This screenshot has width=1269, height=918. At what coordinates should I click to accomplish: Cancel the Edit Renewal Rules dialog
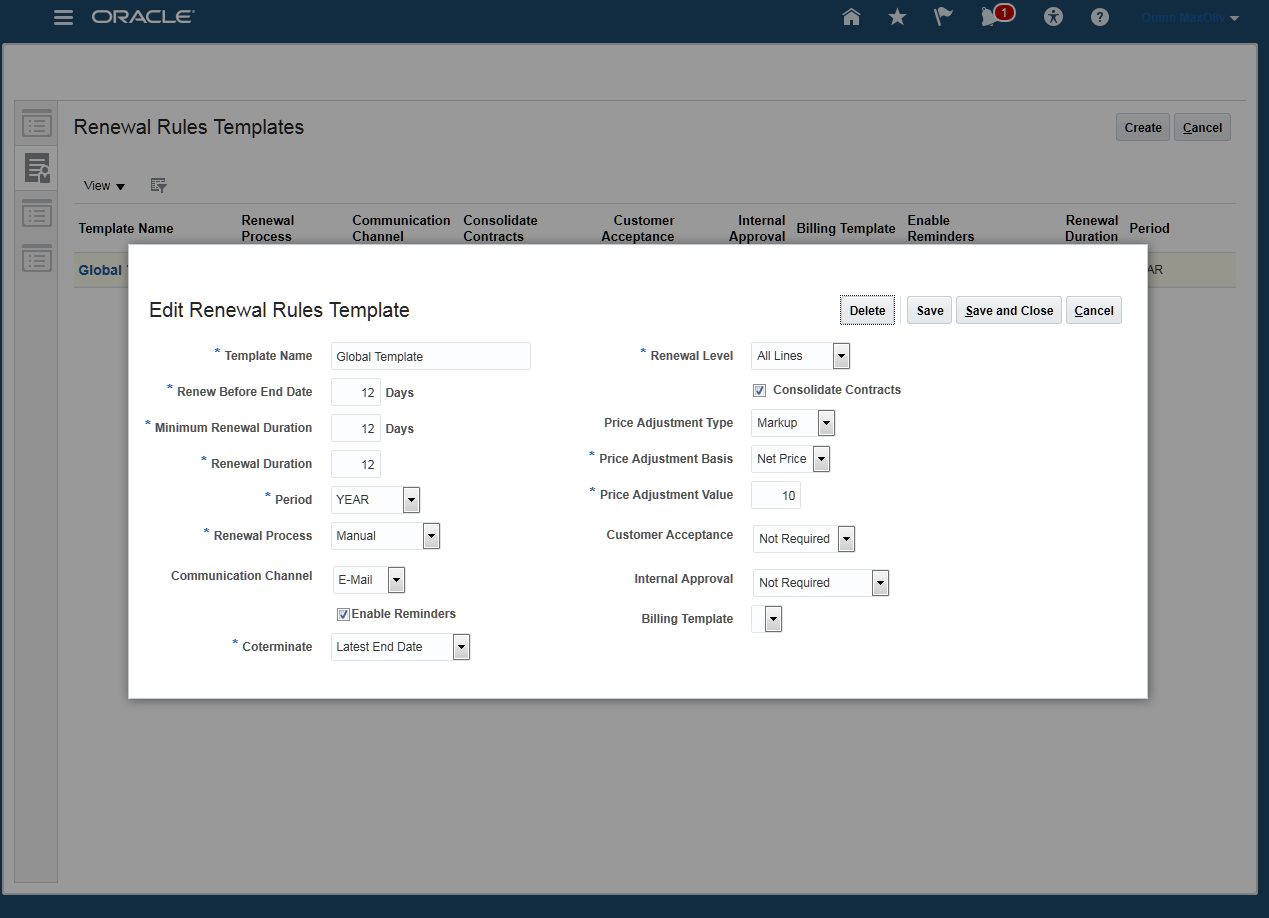[x=1094, y=311]
